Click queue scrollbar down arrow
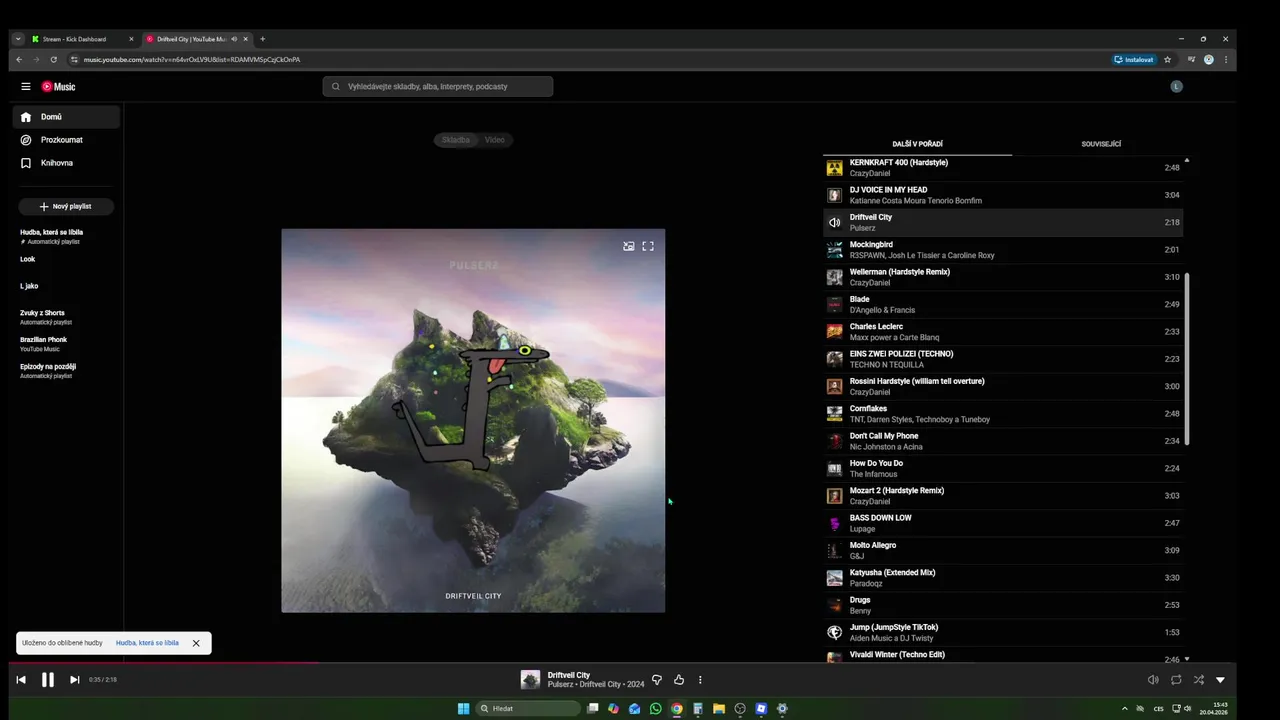Screen dimensions: 1280x720 tap(1187, 659)
